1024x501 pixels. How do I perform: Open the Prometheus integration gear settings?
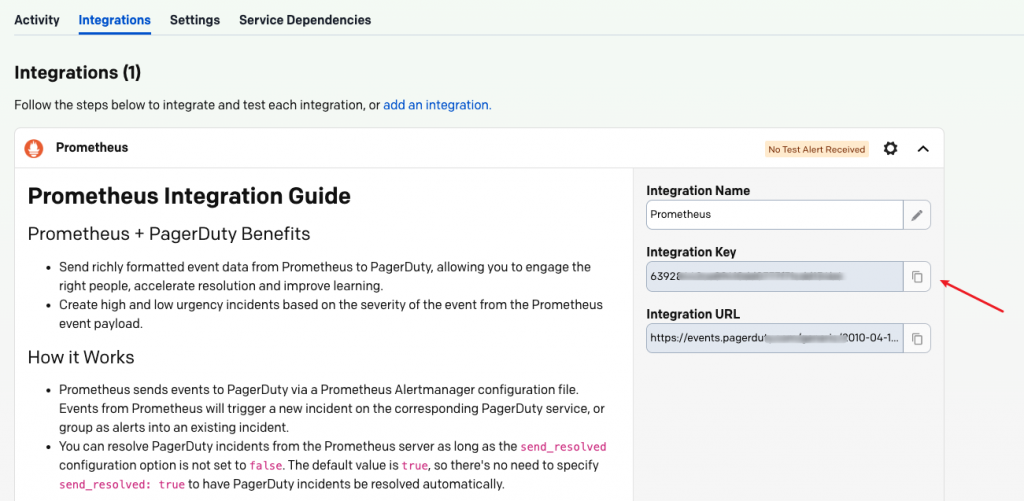pos(890,149)
